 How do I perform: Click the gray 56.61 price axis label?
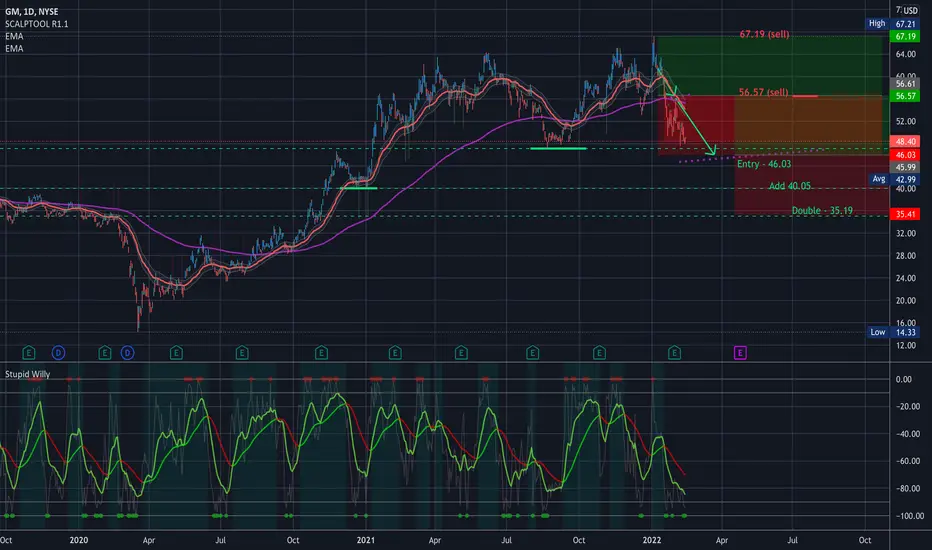tap(905, 84)
